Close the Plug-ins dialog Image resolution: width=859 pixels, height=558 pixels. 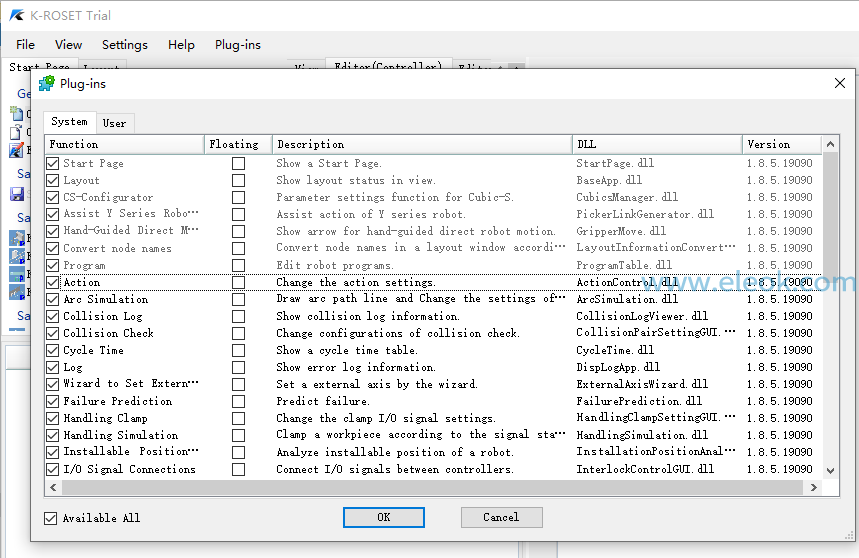click(x=839, y=83)
